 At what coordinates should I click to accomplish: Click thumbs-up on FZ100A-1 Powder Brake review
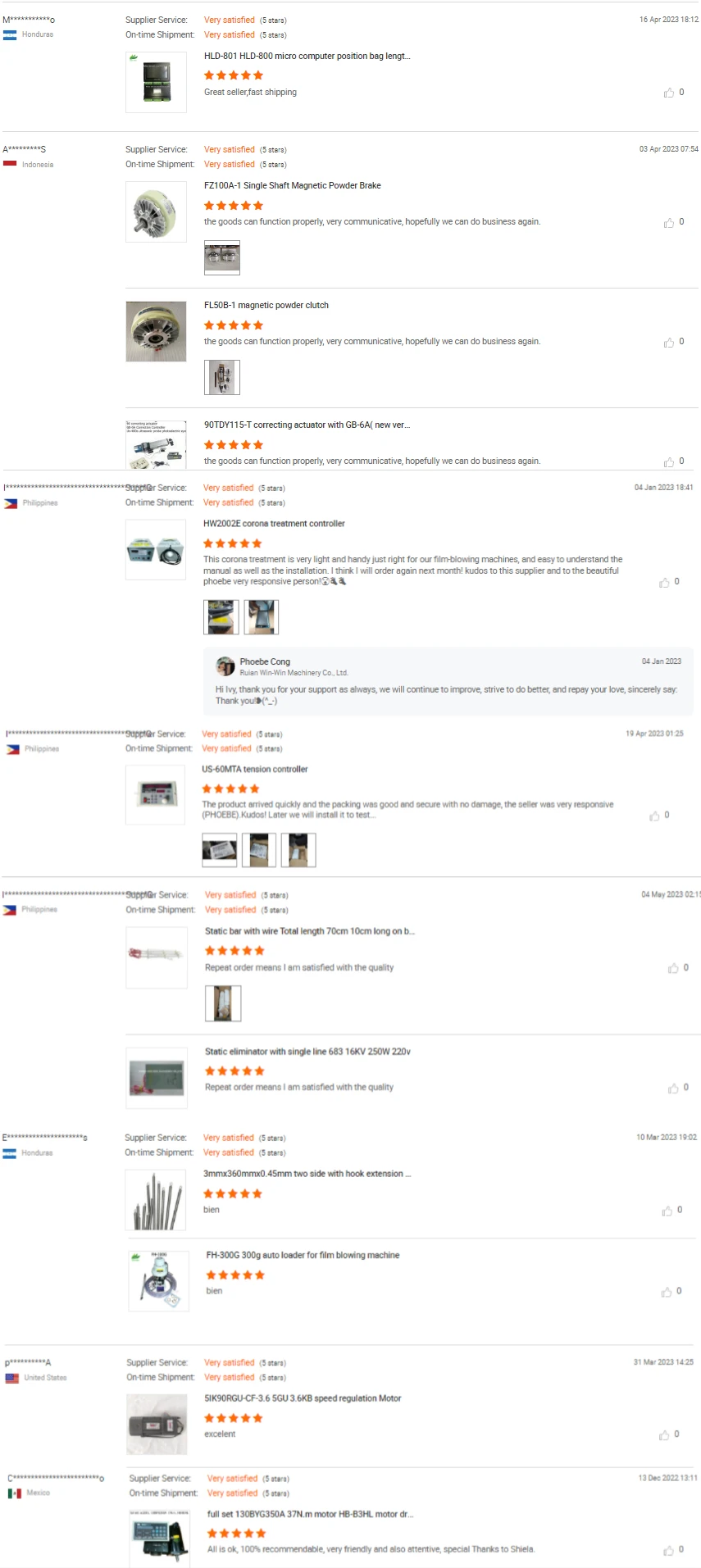coord(669,222)
